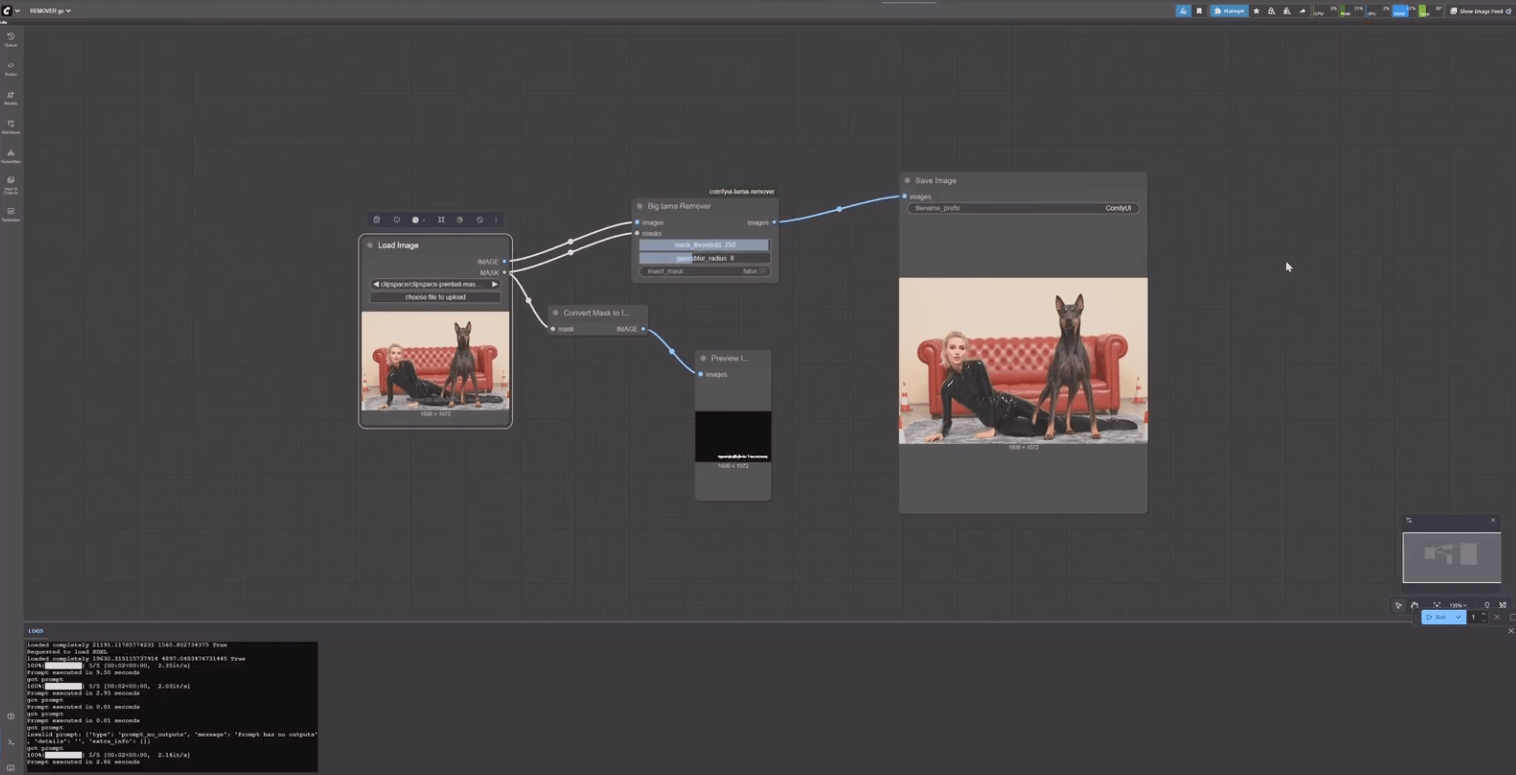Click the filename_prefix input field

click(1022, 208)
